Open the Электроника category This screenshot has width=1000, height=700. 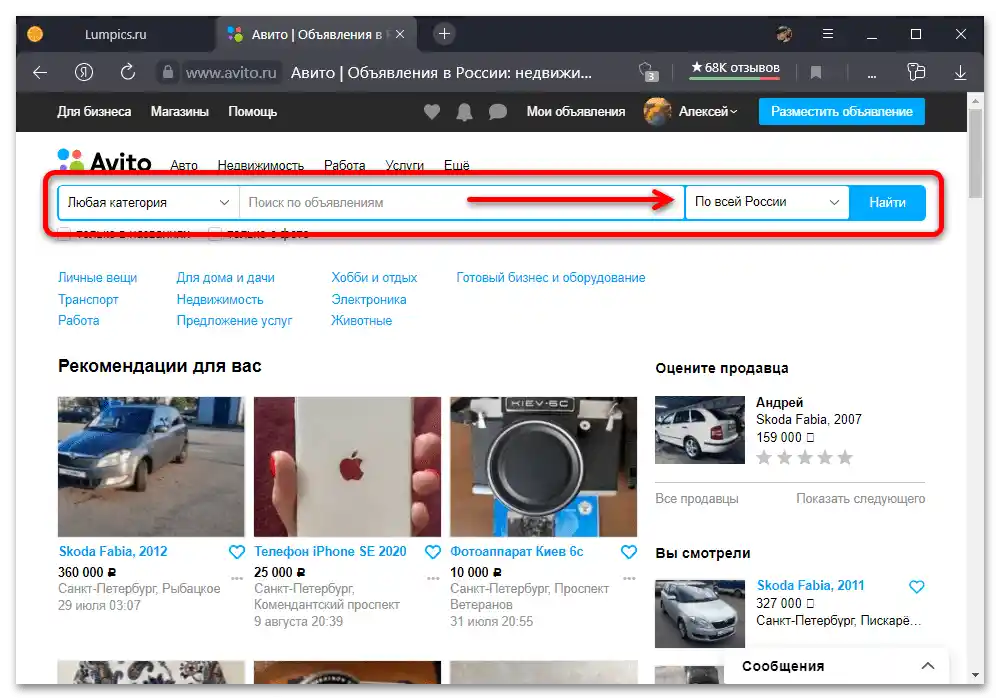coord(369,300)
